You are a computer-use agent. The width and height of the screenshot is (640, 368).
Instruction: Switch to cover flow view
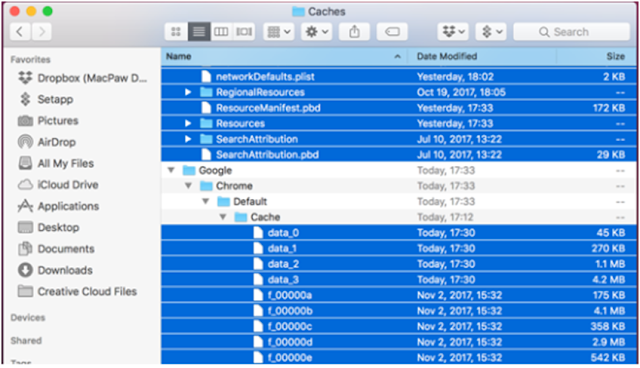click(244, 31)
